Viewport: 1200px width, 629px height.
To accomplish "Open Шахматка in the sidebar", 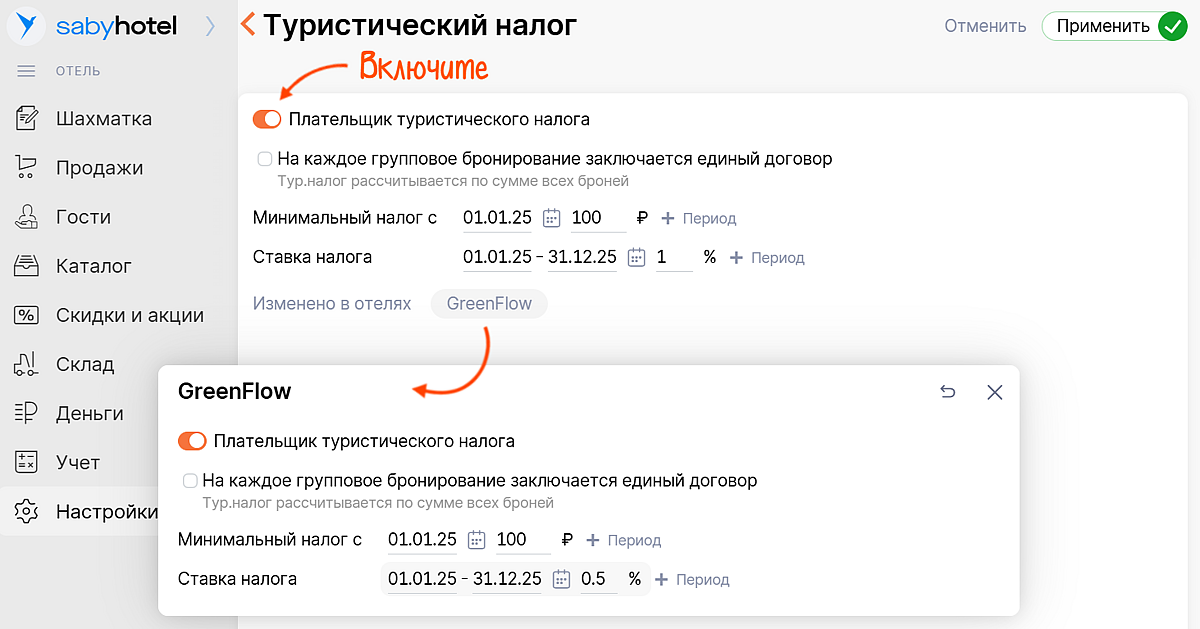I will (103, 119).
